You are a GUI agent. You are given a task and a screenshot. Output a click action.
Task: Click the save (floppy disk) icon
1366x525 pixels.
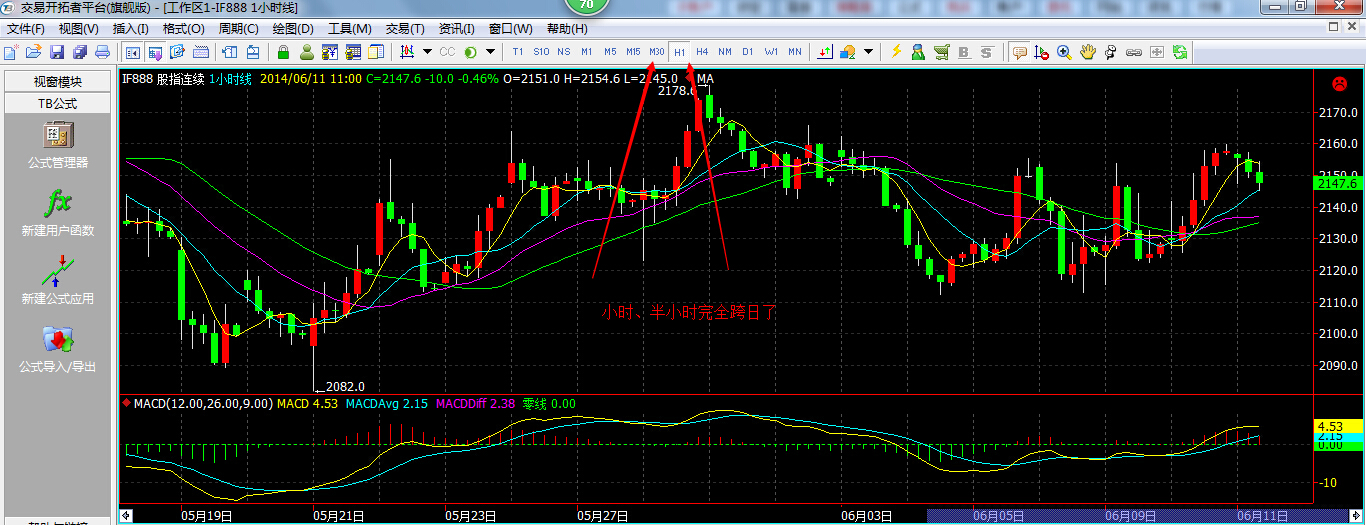(57, 51)
